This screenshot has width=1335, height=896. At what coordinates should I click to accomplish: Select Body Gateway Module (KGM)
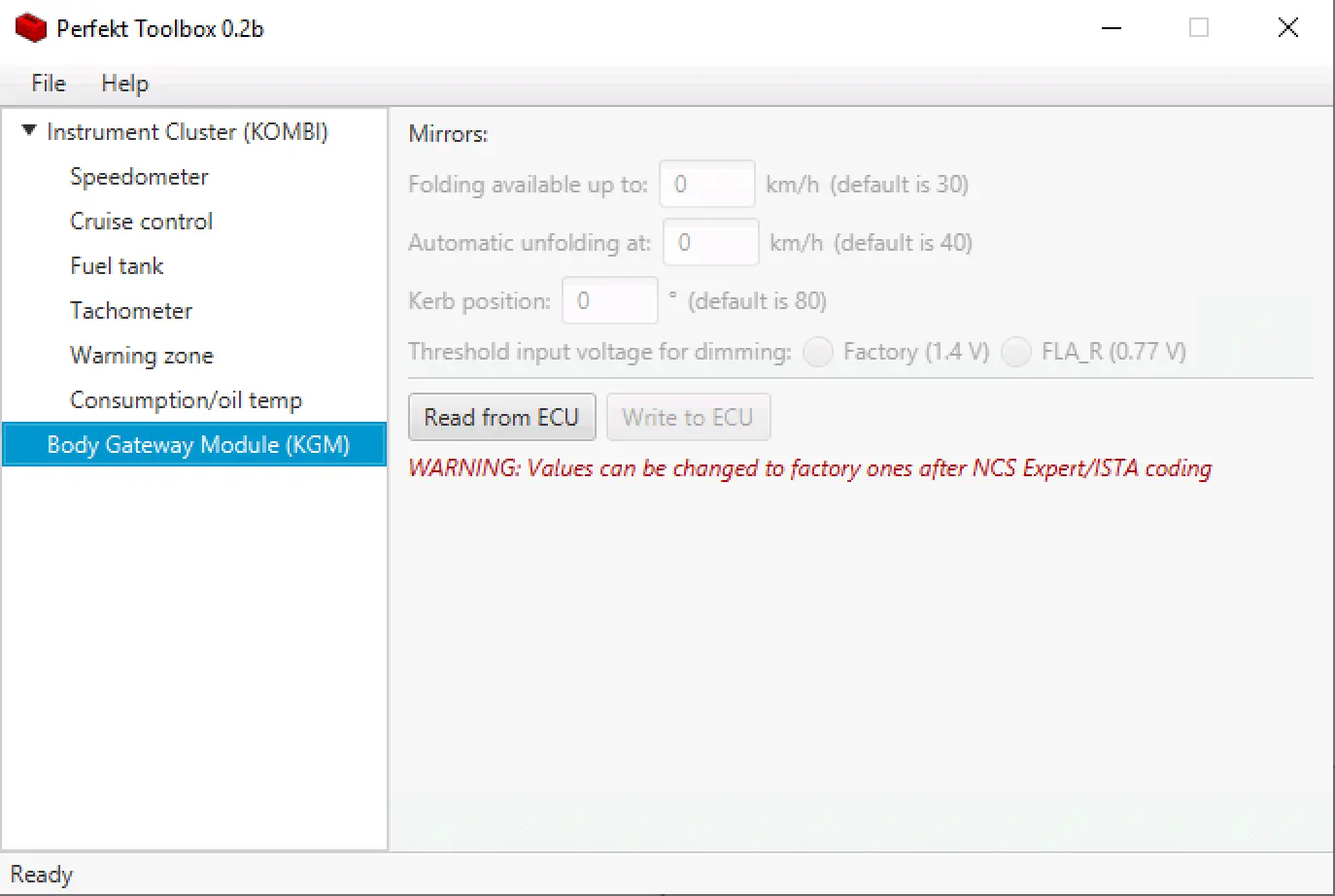198,445
